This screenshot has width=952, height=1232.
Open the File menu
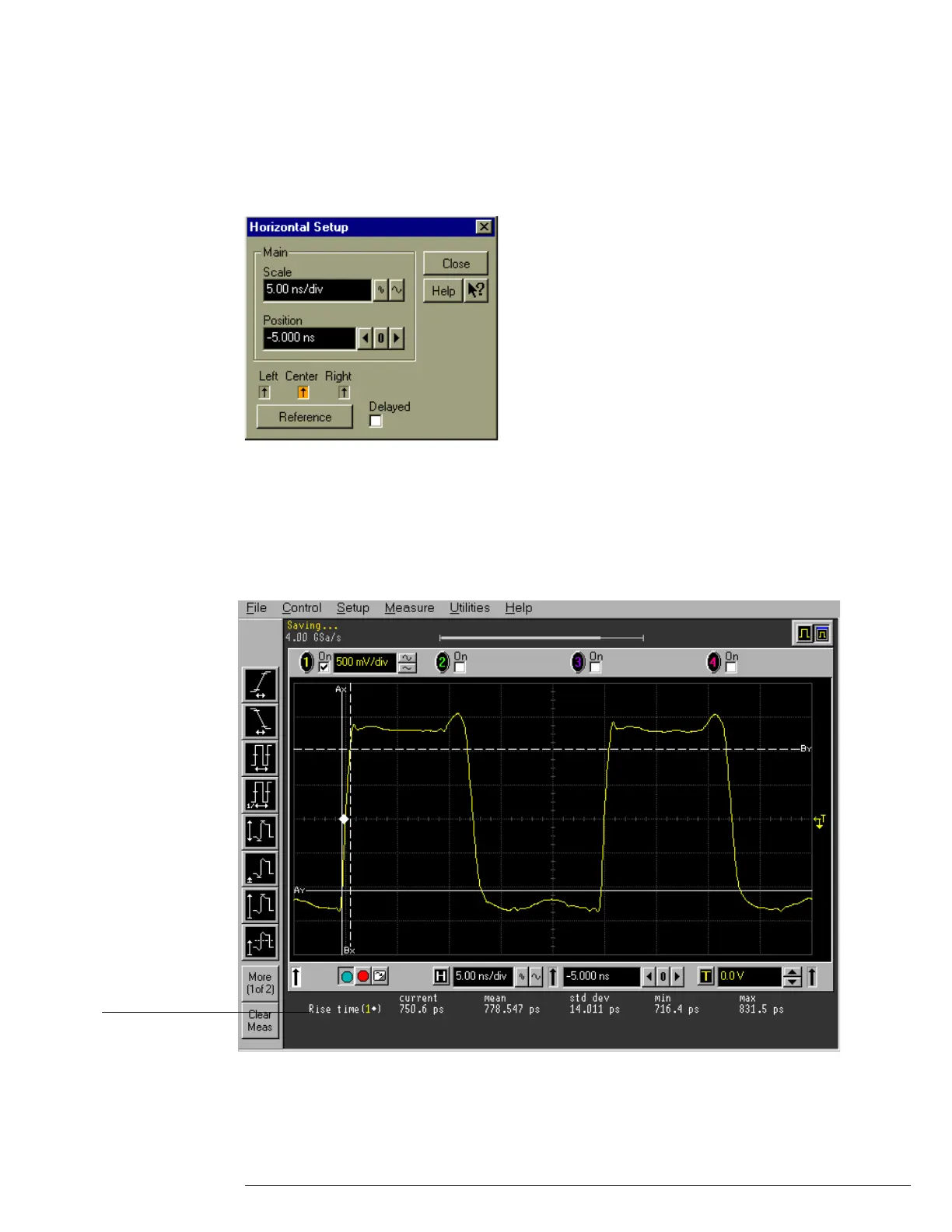coord(257,608)
